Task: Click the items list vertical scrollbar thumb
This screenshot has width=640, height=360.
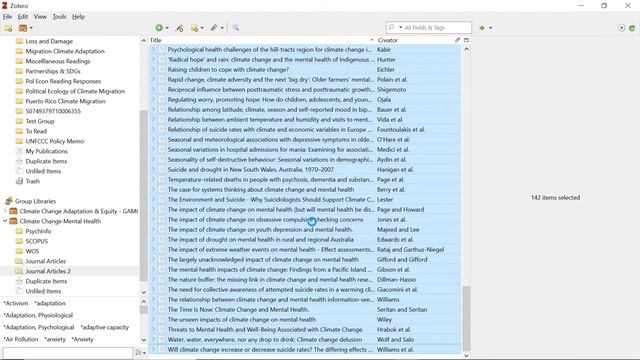Action: tap(466, 318)
